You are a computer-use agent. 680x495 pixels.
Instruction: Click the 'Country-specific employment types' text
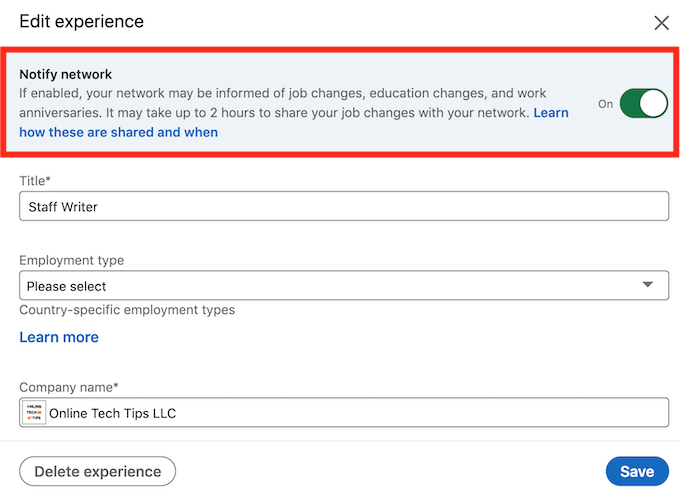(127, 310)
